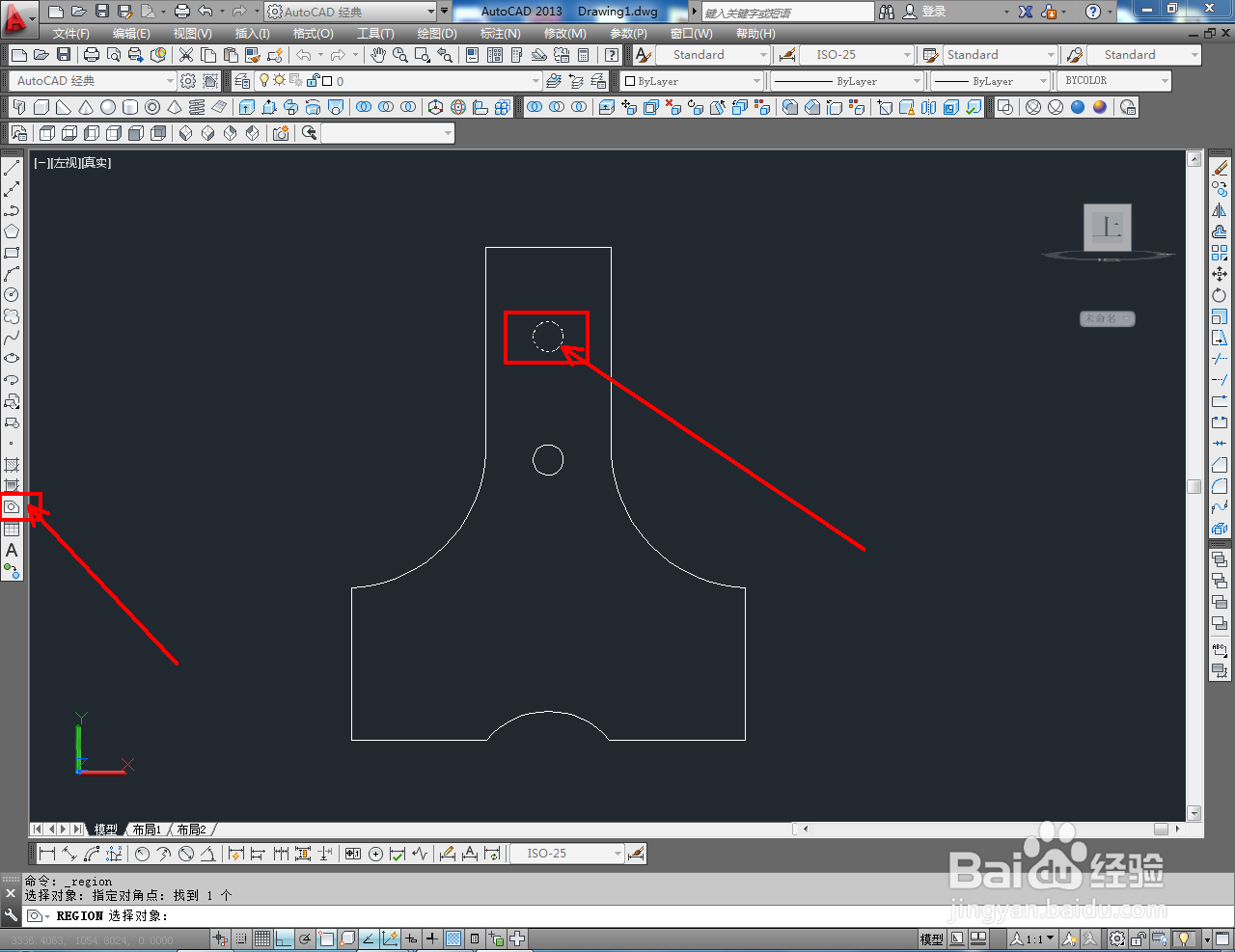Select the Circle draw tool

coord(12,295)
